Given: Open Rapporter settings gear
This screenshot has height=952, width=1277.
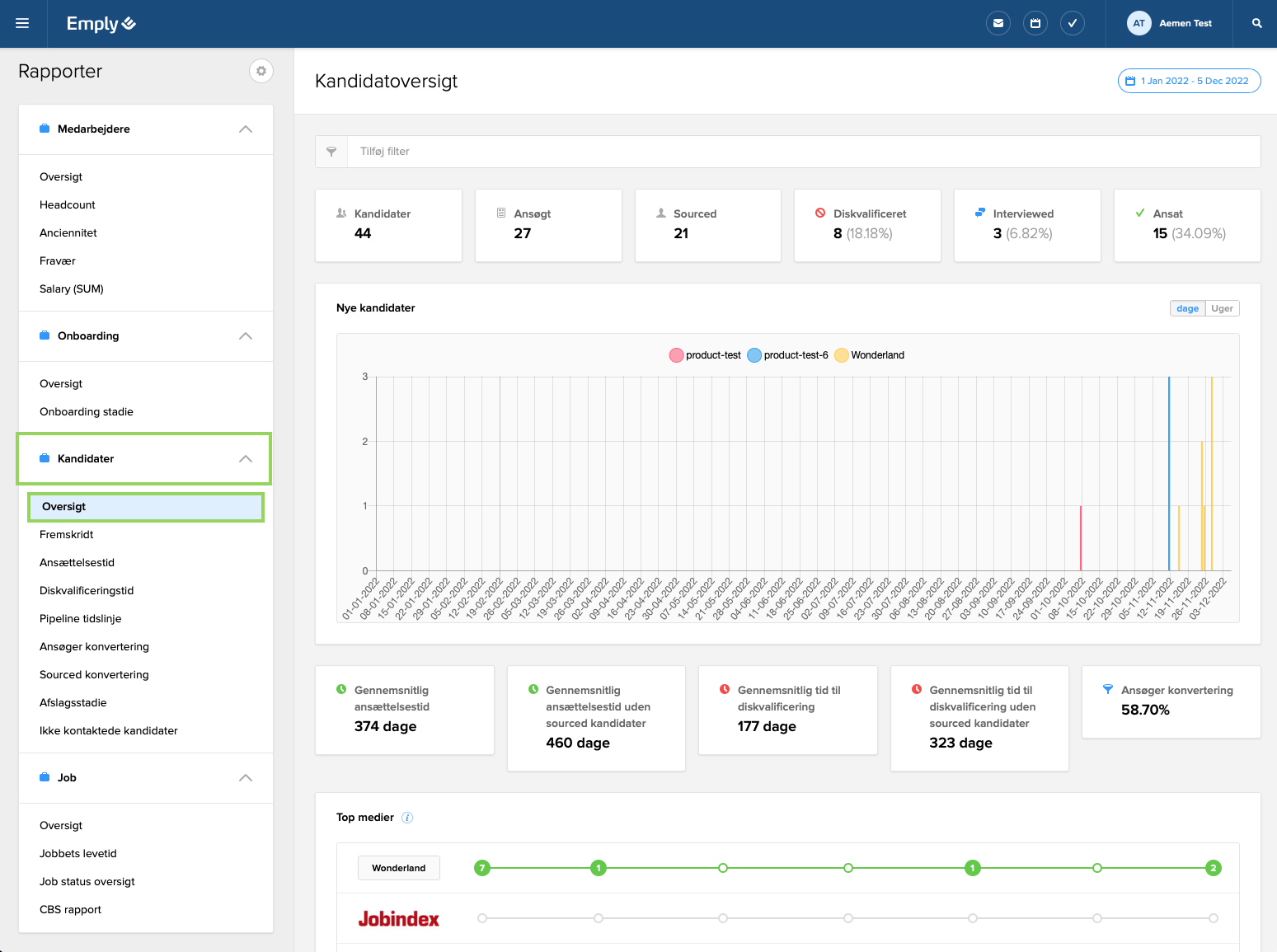Looking at the screenshot, I should 261,71.
